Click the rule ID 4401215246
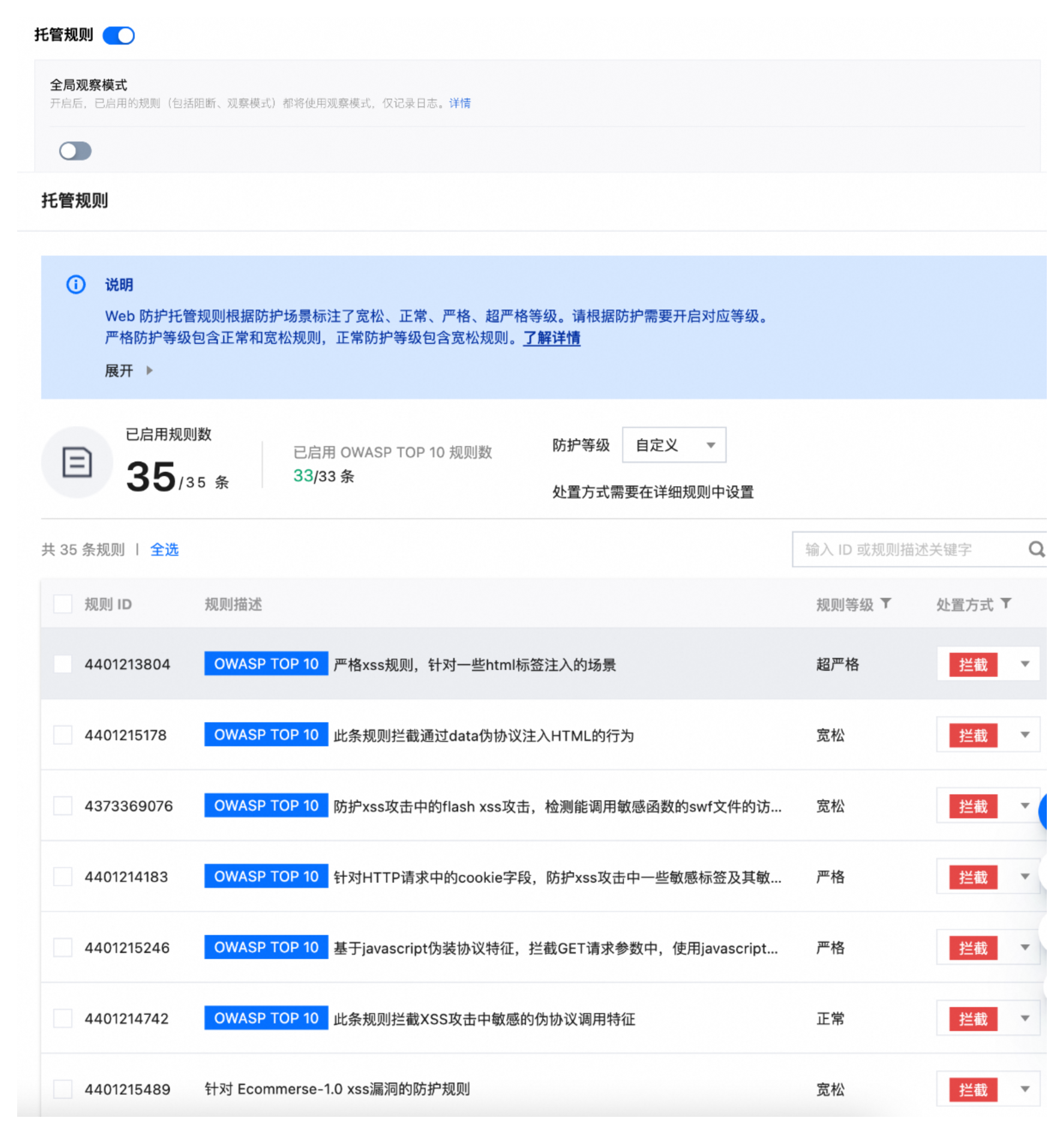Screen dimensions: 1064x1134 pos(127,947)
